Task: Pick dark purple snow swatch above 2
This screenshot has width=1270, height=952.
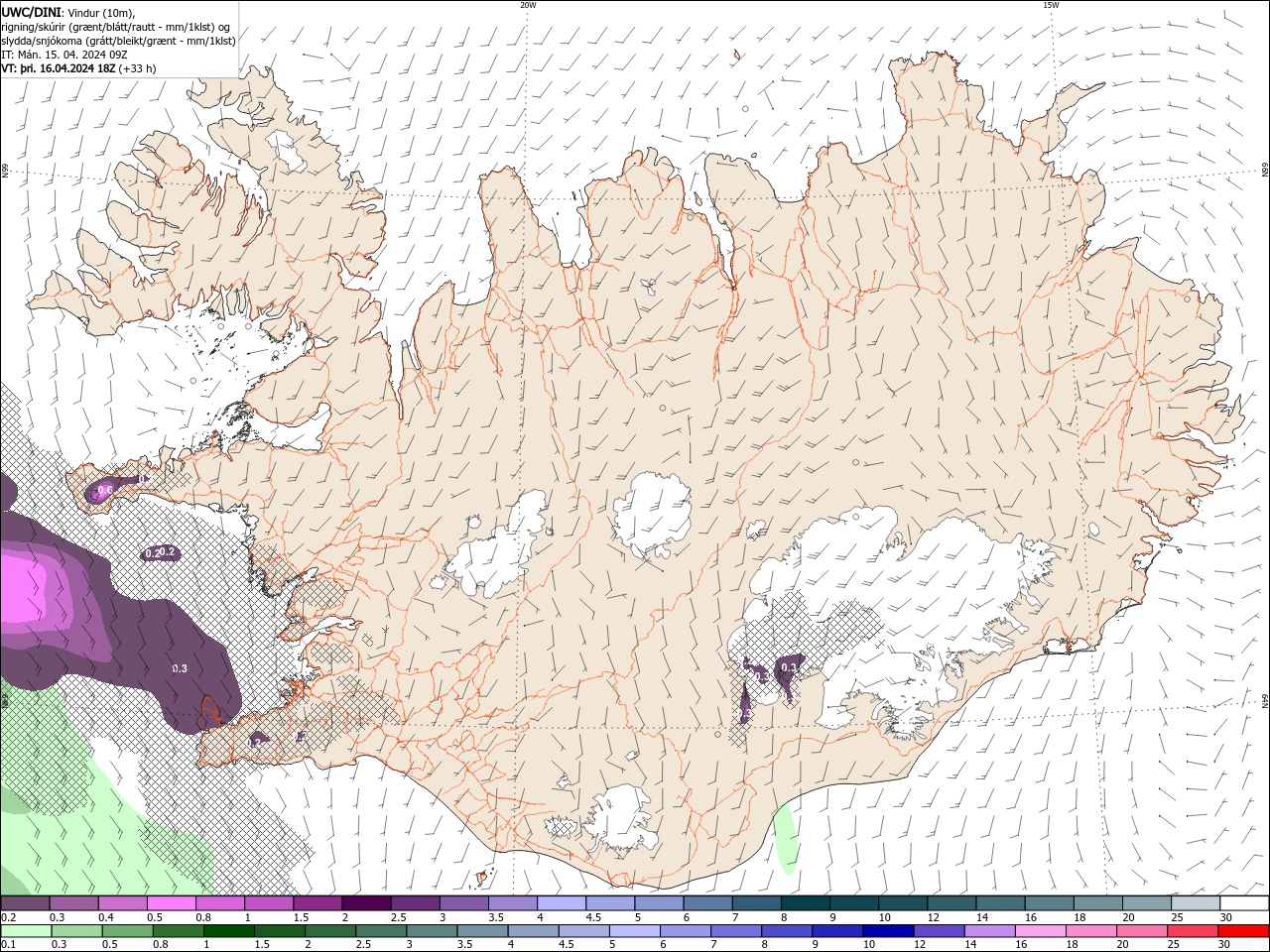Action: pyautogui.click(x=366, y=903)
